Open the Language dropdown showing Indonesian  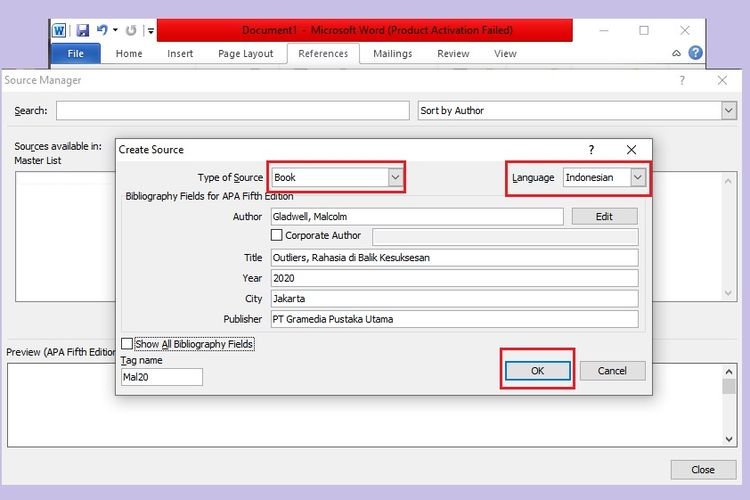pos(638,178)
